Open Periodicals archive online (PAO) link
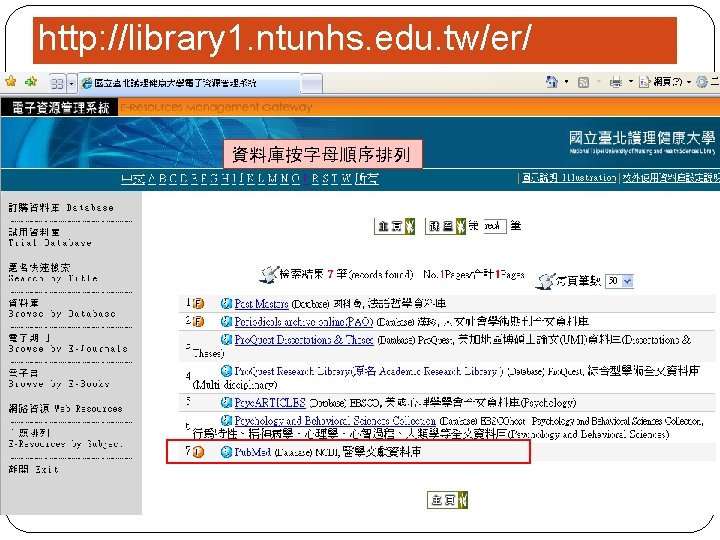720x540 pixels. [x=304, y=321]
